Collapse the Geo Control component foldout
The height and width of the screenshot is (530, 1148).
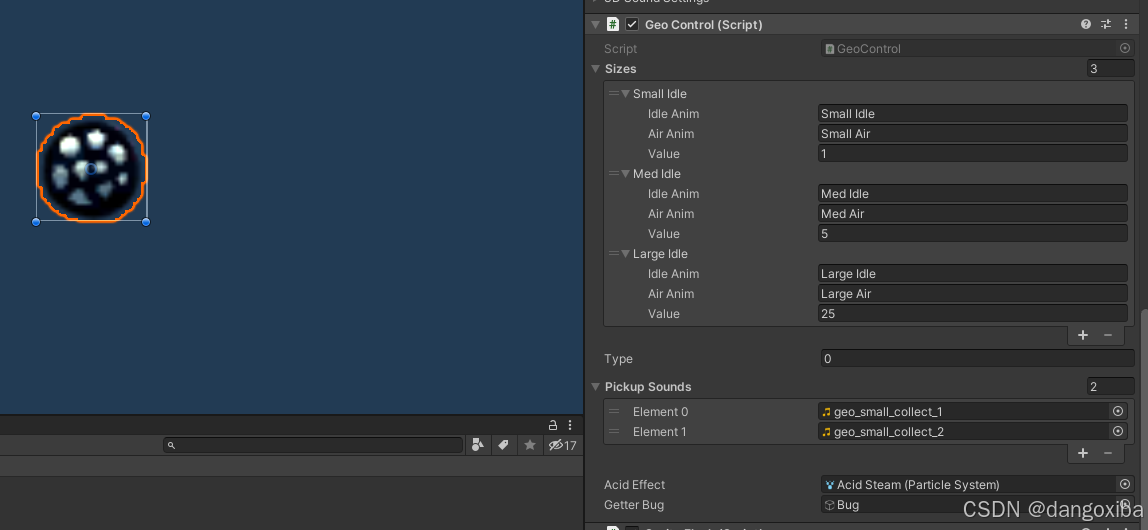click(x=595, y=24)
